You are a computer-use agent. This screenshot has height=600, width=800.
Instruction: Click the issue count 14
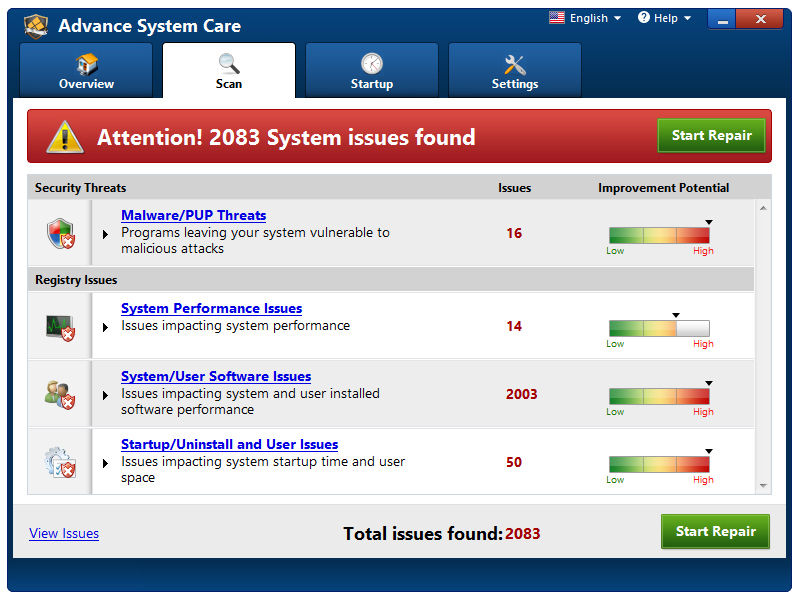tap(514, 326)
